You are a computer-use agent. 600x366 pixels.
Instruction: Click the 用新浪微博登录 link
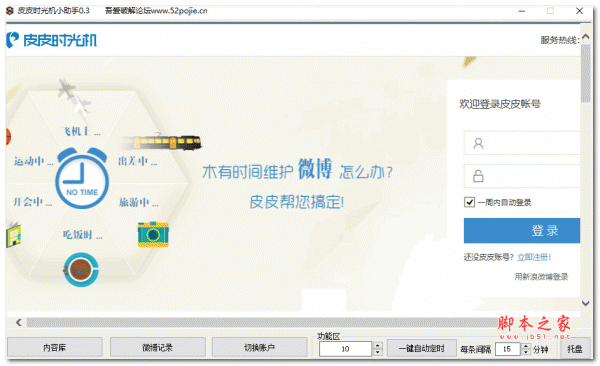(541, 276)
